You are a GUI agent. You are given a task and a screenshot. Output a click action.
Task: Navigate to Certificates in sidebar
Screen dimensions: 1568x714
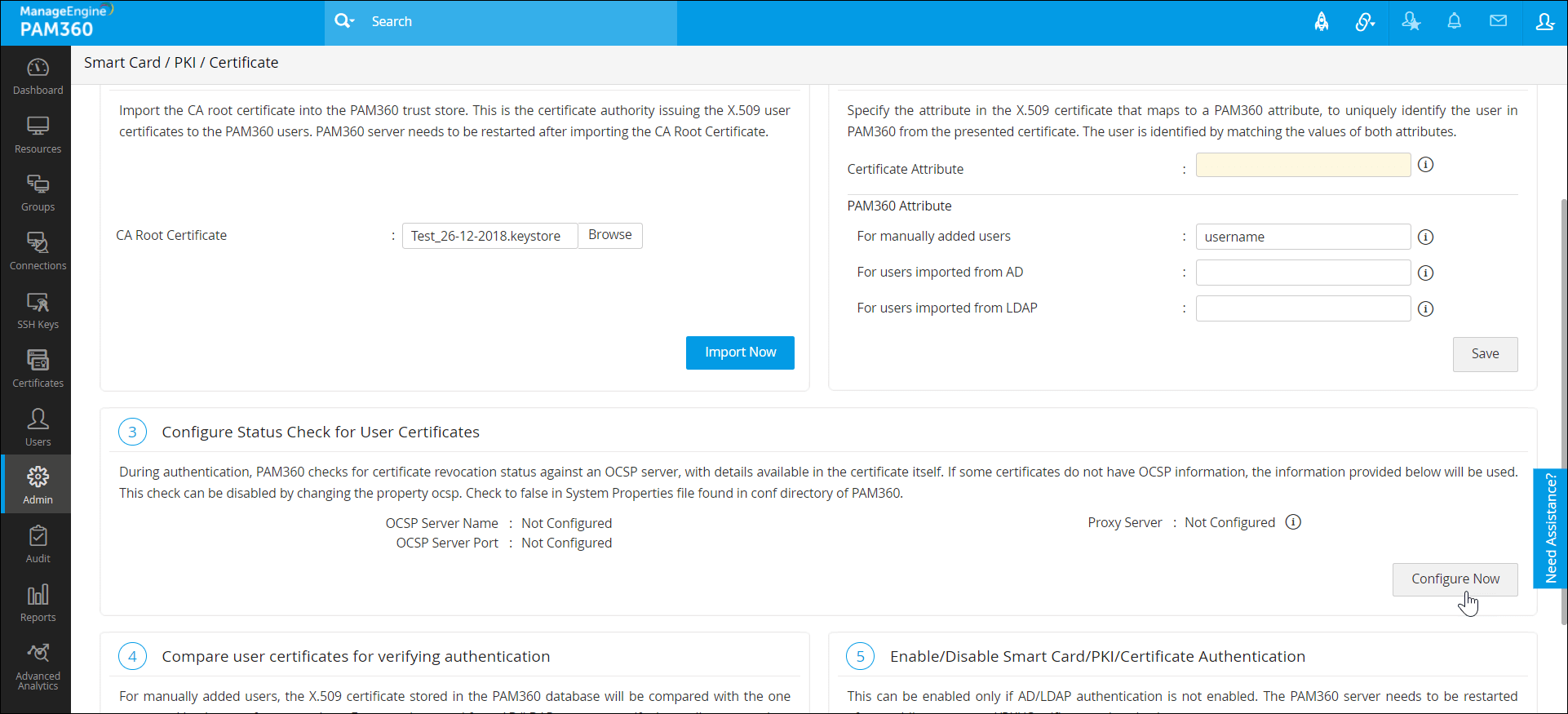pos(38,369)
